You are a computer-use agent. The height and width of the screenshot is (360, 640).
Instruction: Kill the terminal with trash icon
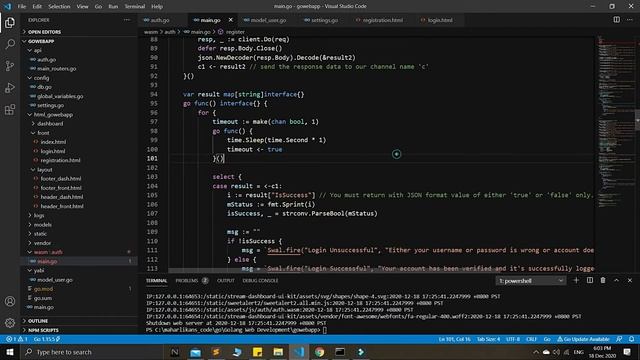603,280
